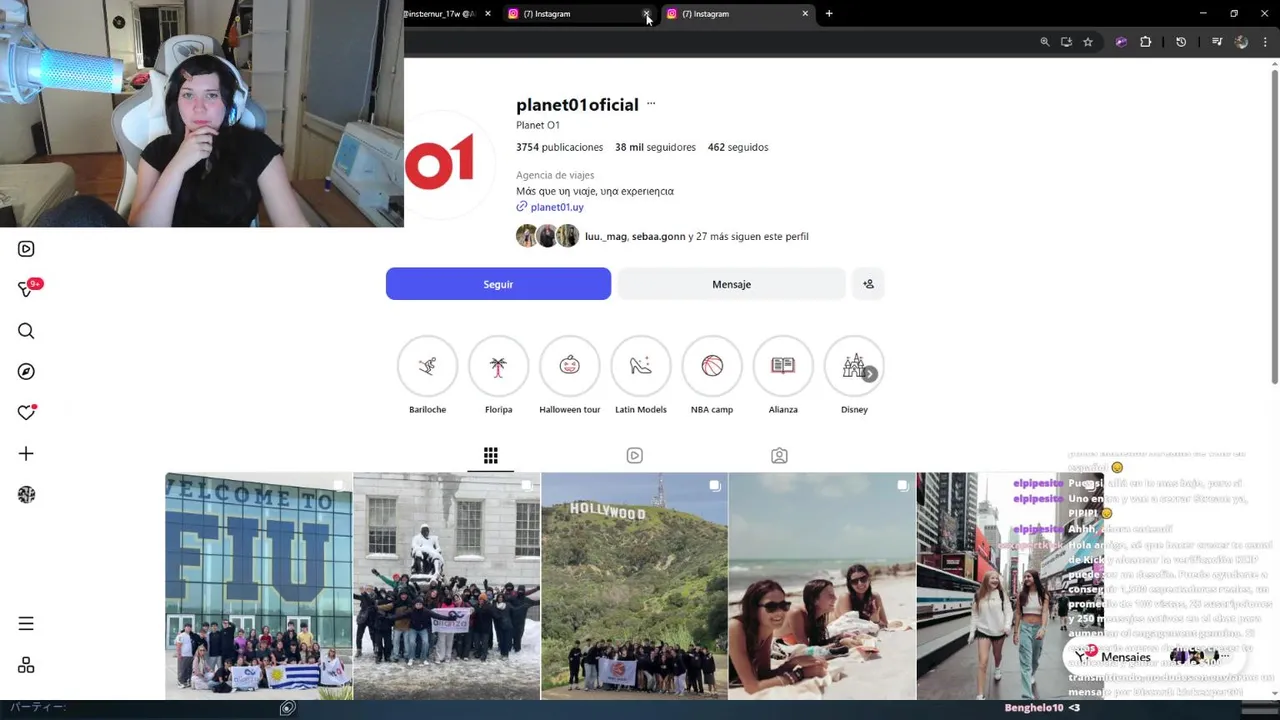Open browser extensions puzzle icon
Viewport: 1280px width, 720px height.
coord(1146,42)
